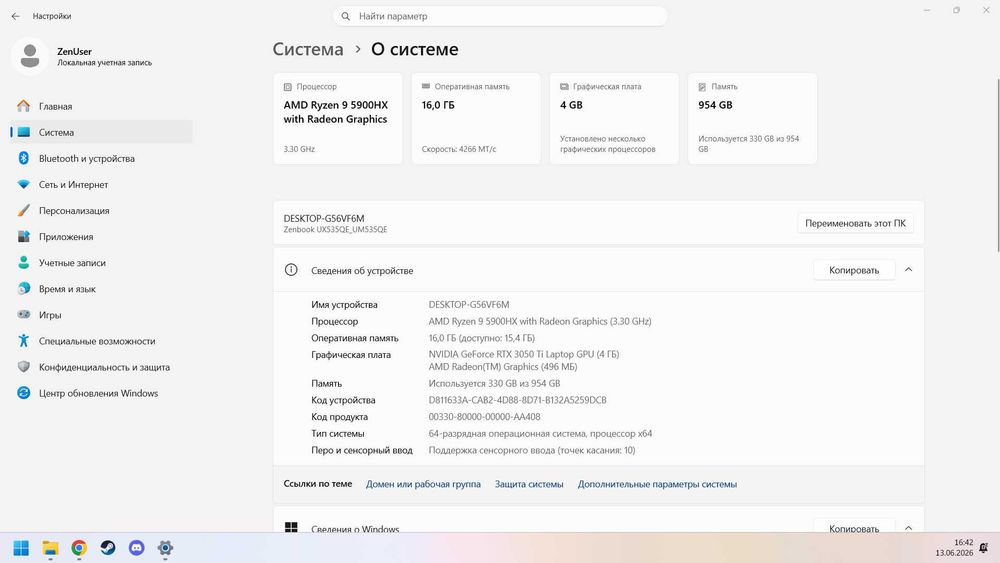Image resolution: width=1000 pixels, height=563 pixels.
Task: Click the Память 954 GB storage card
Action: (x=753, y=119)
